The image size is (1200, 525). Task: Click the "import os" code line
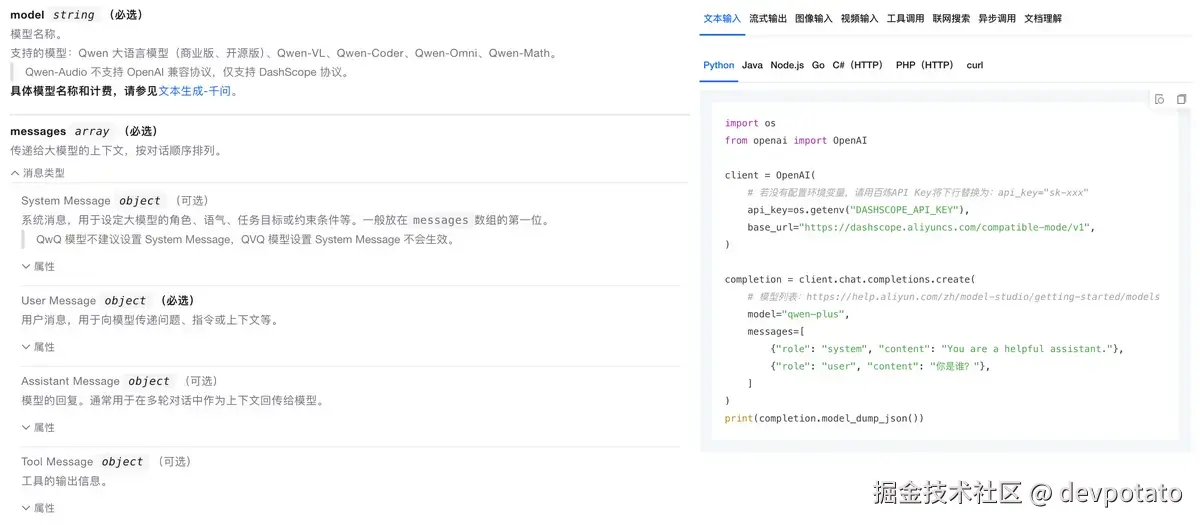pos(750,123)
